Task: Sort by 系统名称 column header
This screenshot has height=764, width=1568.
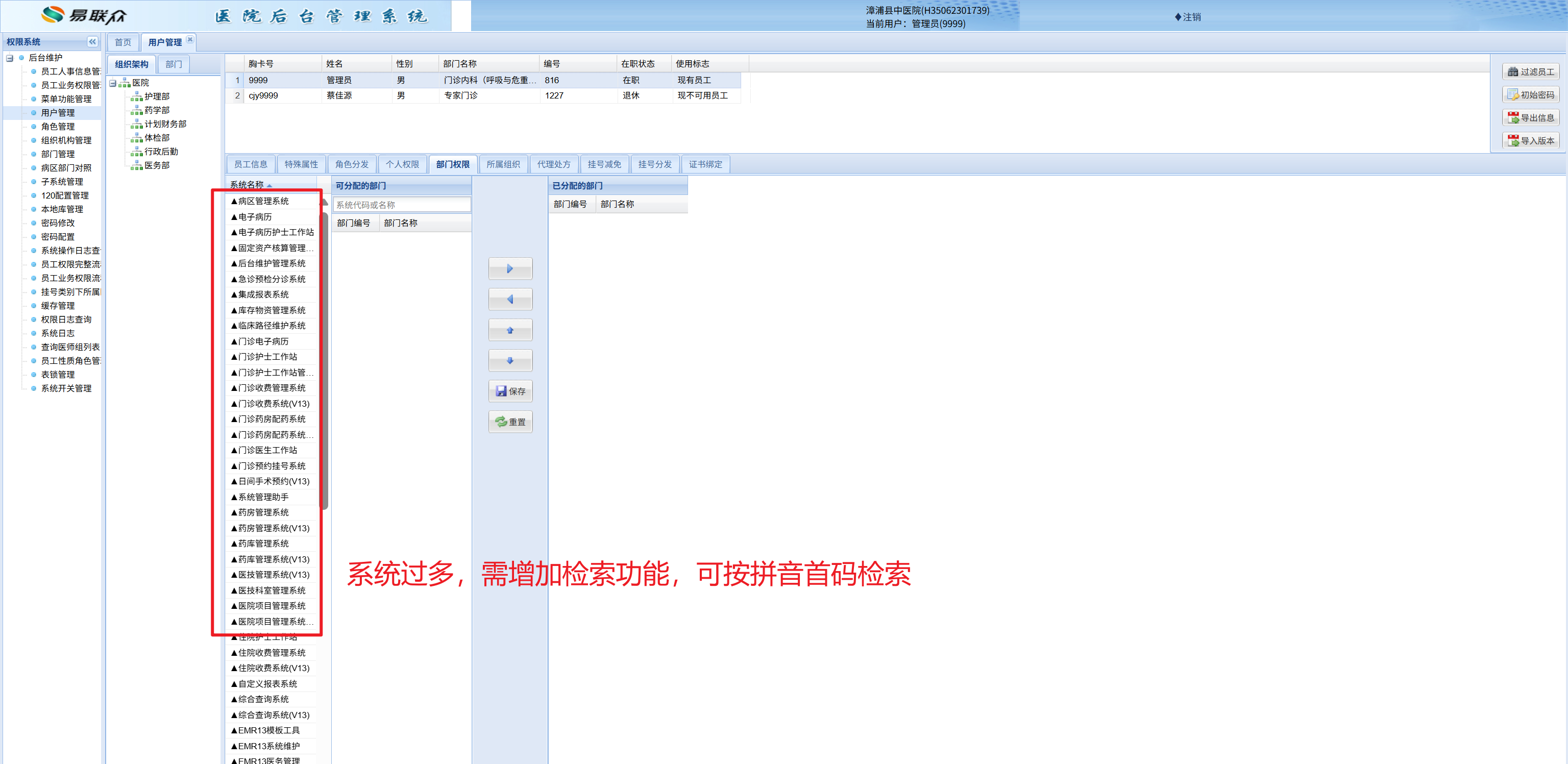Action: tap(247, 184)
